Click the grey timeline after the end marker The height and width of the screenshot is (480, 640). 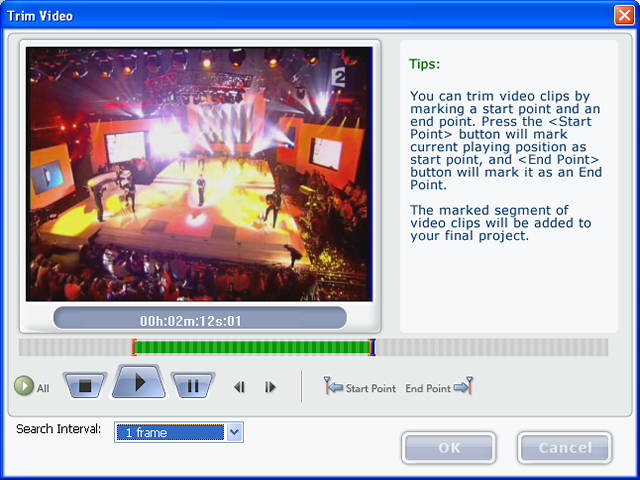point(490,347)
